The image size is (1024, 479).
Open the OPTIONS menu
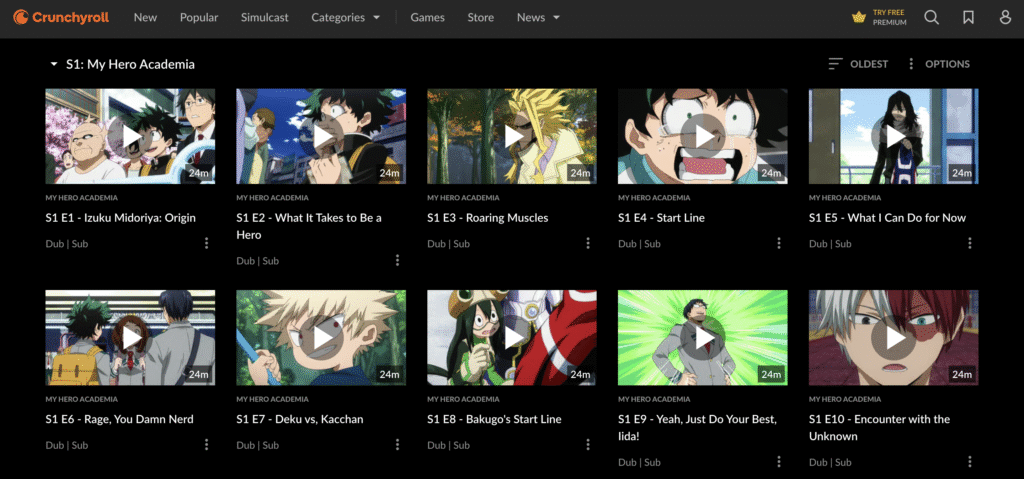[938, 64]
